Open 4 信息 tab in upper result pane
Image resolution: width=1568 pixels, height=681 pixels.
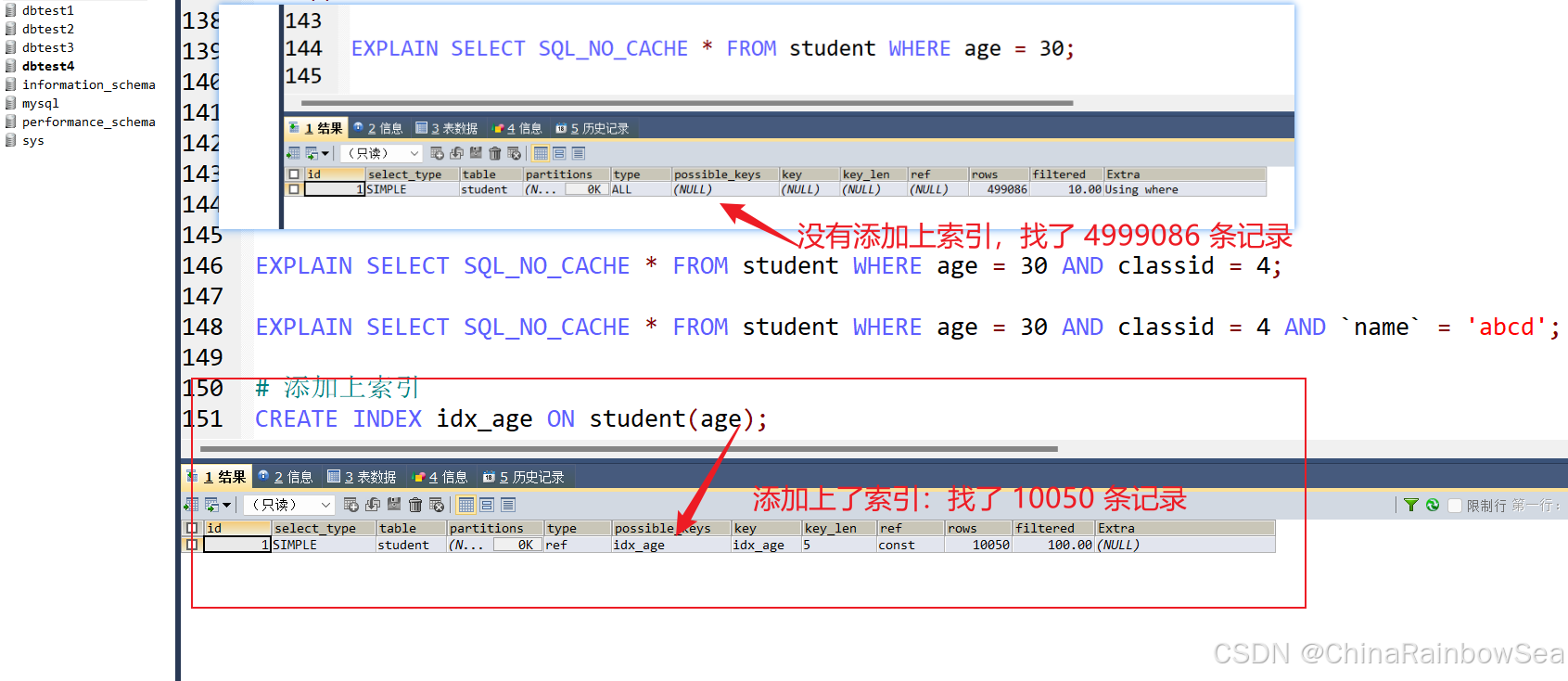517,128
